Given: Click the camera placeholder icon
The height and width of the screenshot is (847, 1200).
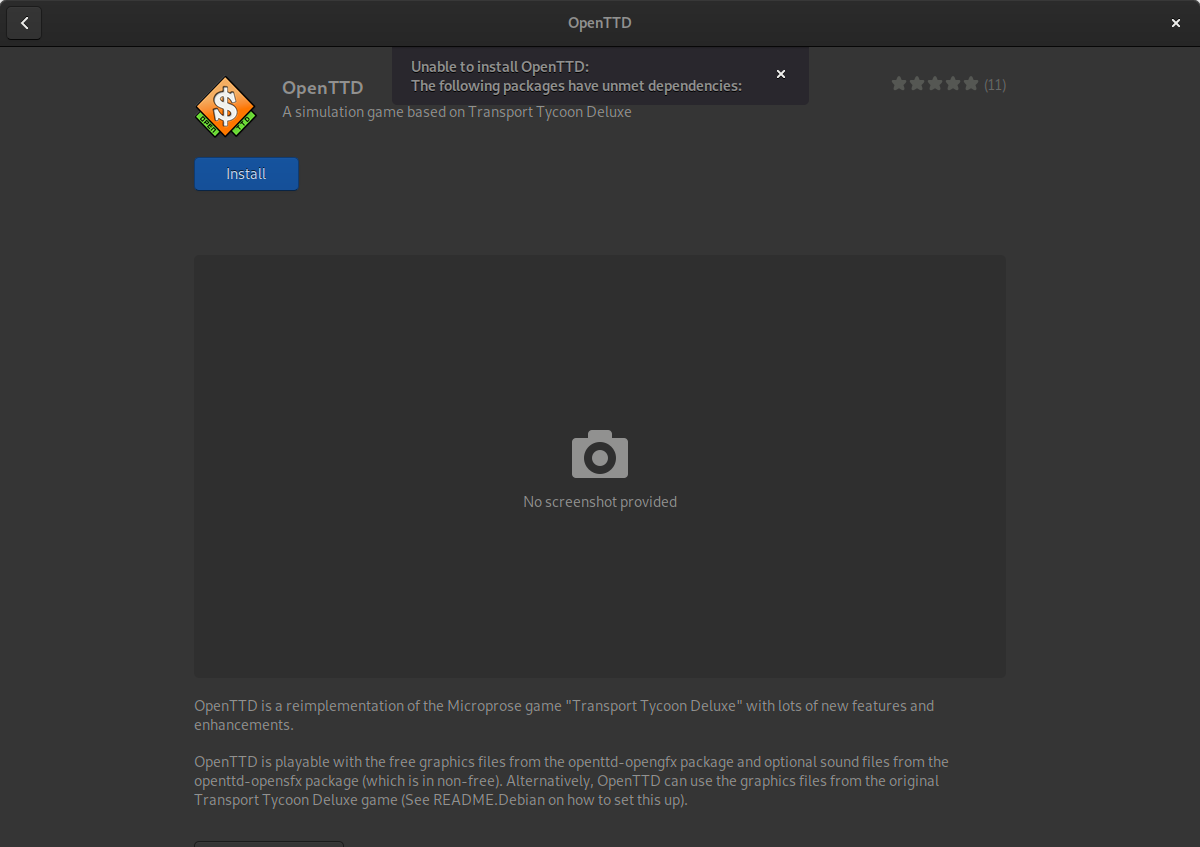Looking at the screenshot, I should tap(600, 454).
